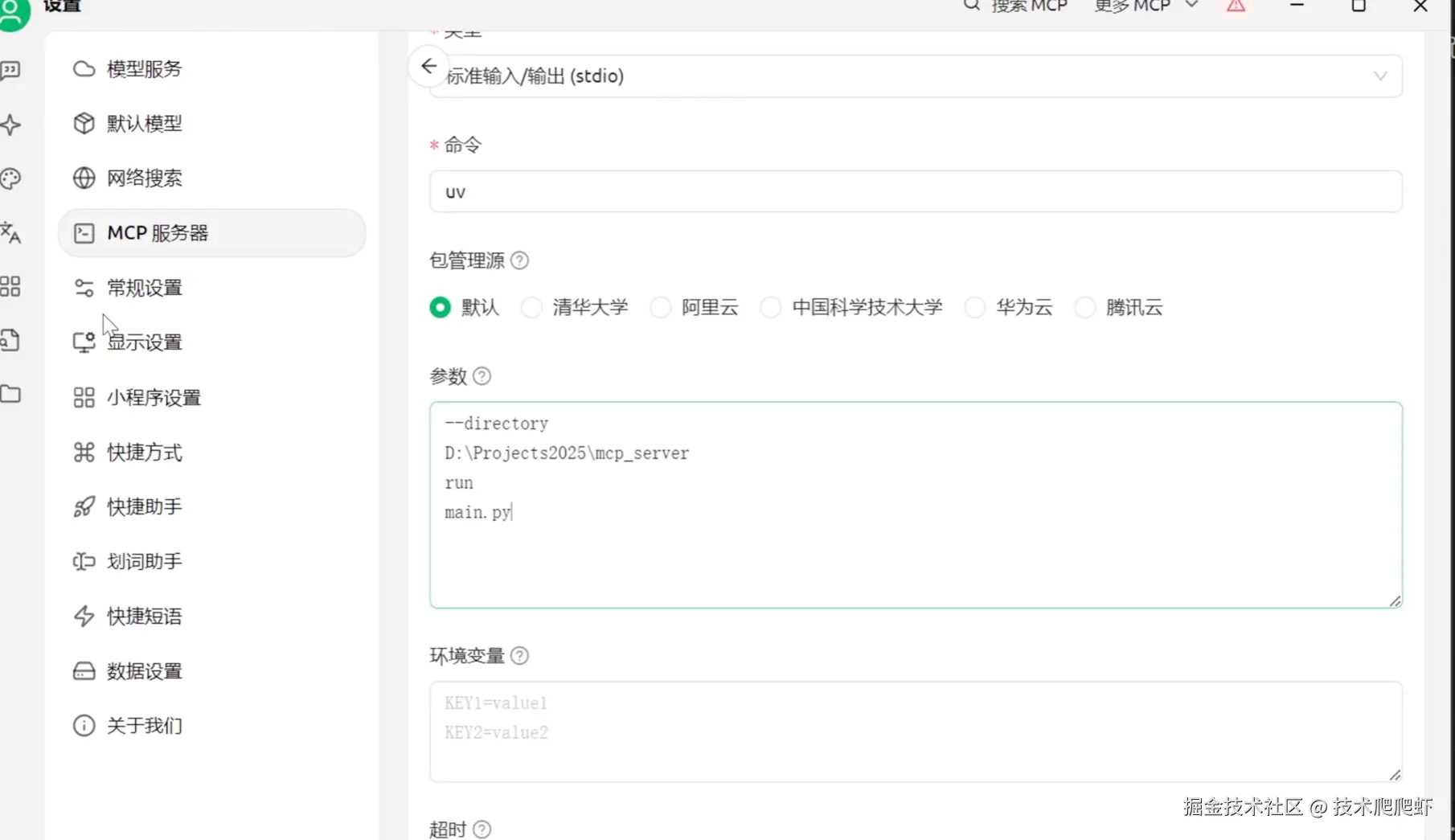Open the translation icon in left sidebar

coord(11,233)
